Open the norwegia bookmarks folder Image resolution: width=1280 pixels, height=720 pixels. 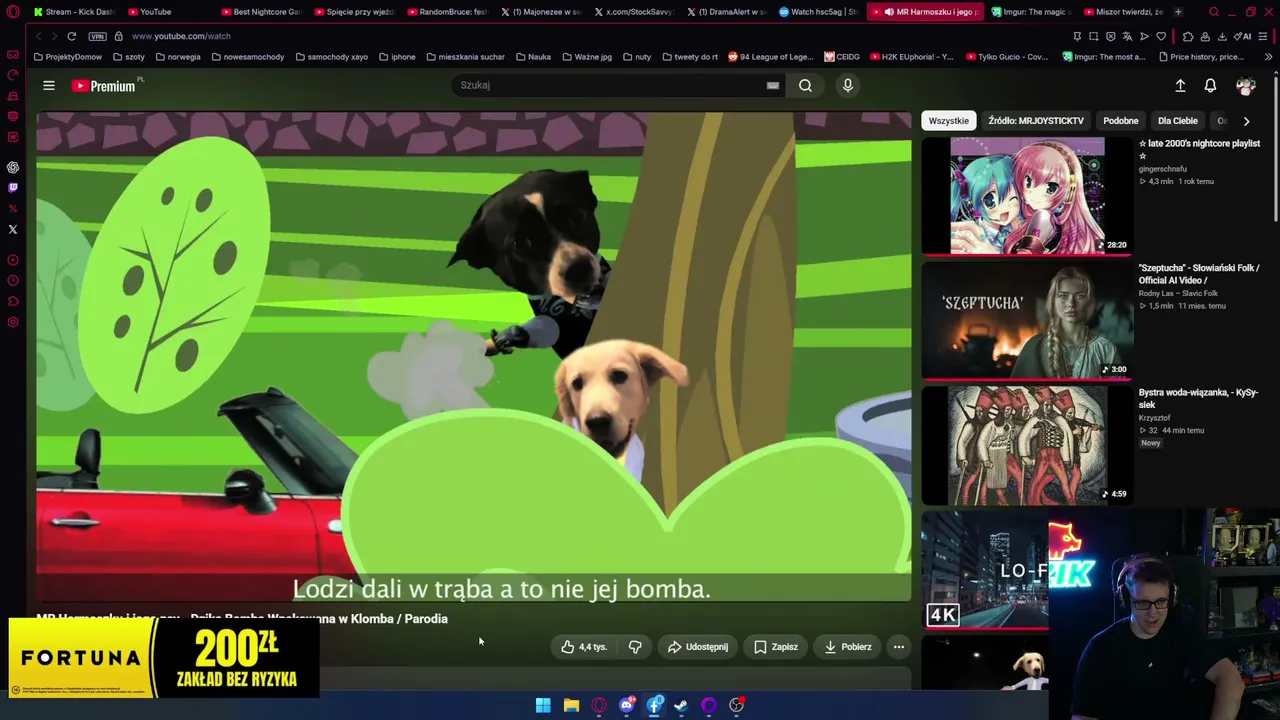coord(177,57)
